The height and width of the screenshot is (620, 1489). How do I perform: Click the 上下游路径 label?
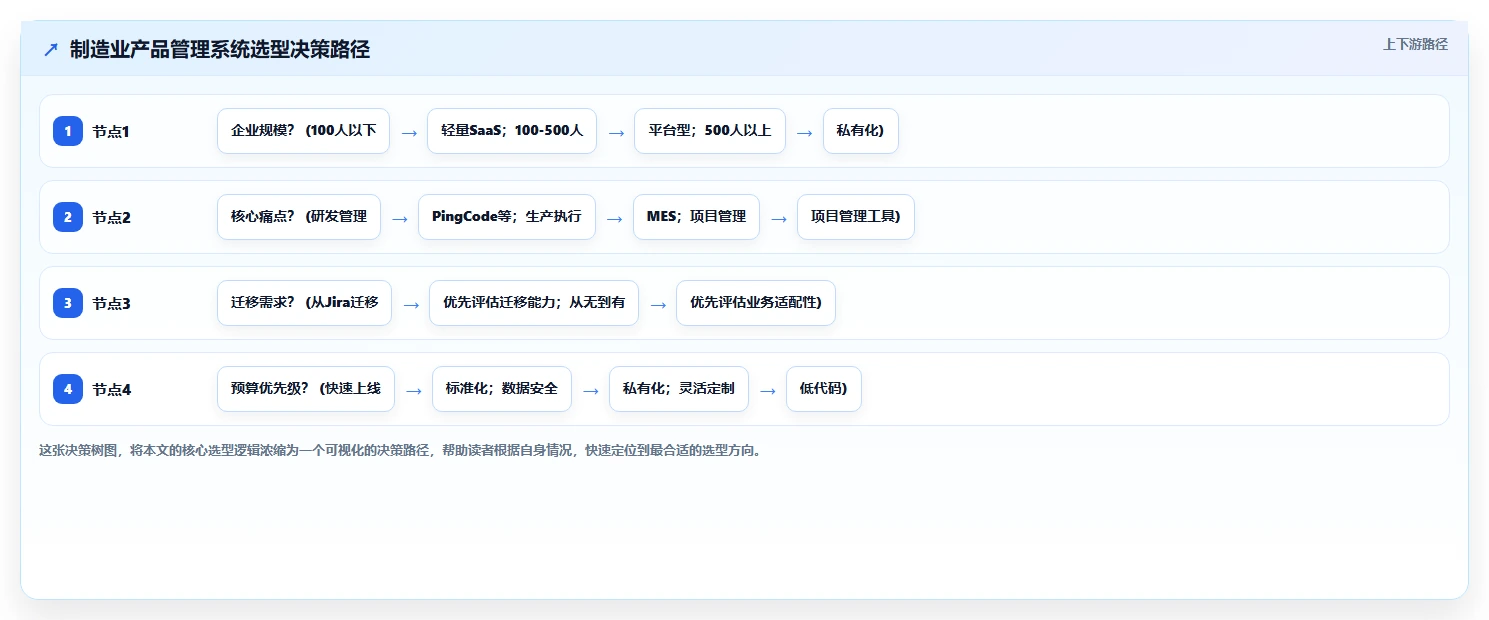[1415, 44]
